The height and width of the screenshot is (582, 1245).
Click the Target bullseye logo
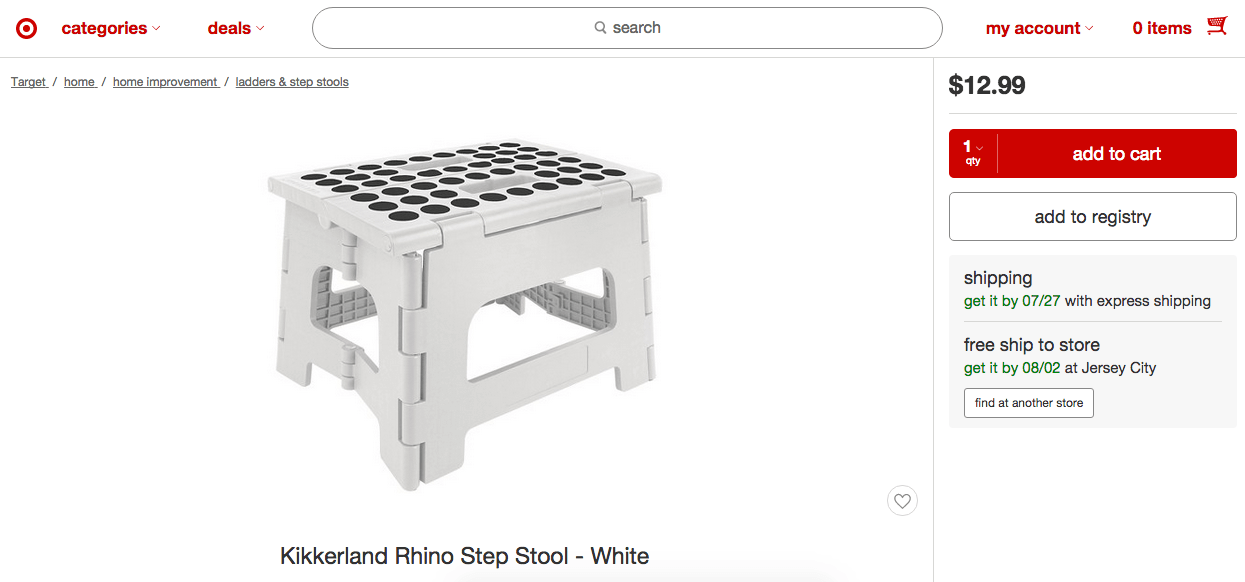(x=27, y=28)
